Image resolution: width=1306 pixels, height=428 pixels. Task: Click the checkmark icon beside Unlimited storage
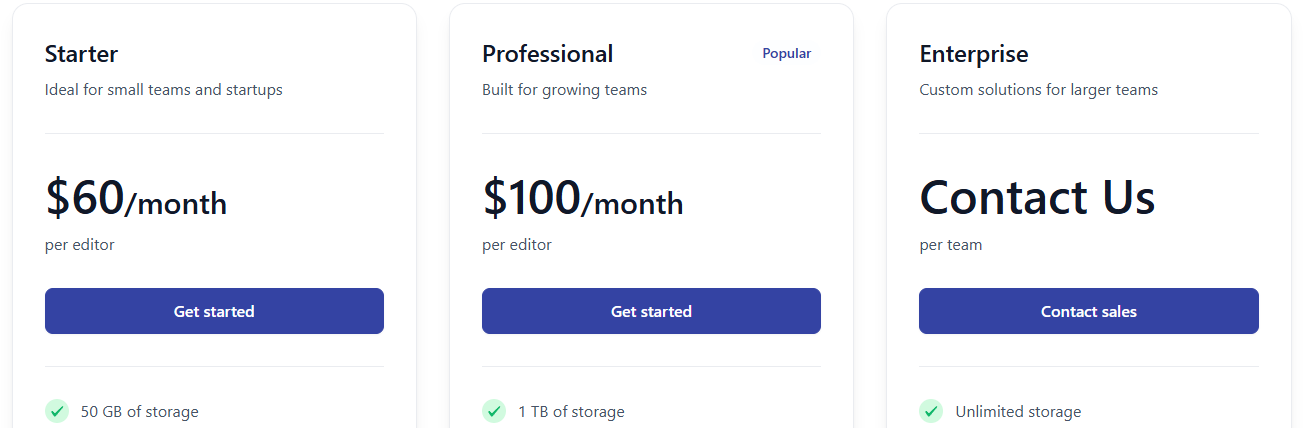click(x=931, y=411)
